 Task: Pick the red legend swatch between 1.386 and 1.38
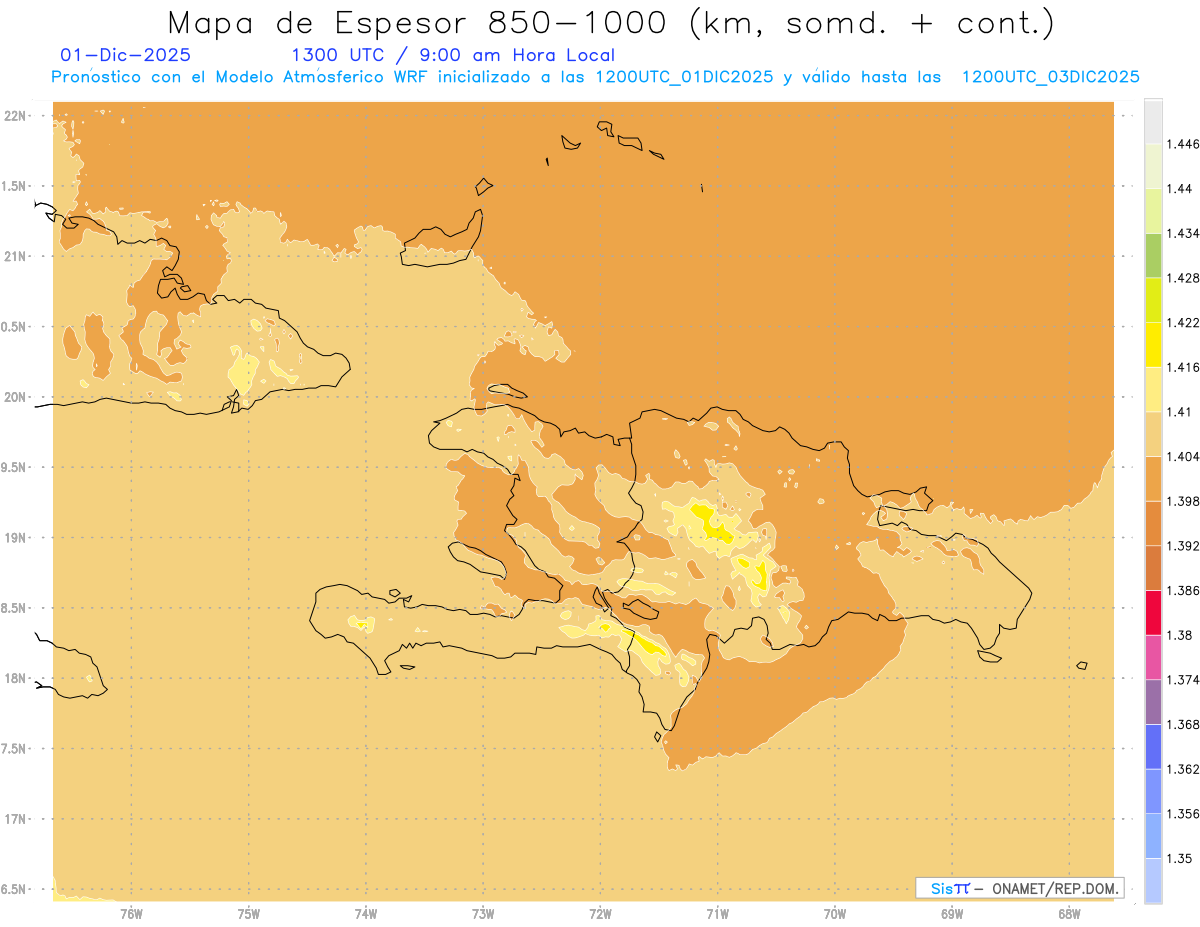[1153, 612]
